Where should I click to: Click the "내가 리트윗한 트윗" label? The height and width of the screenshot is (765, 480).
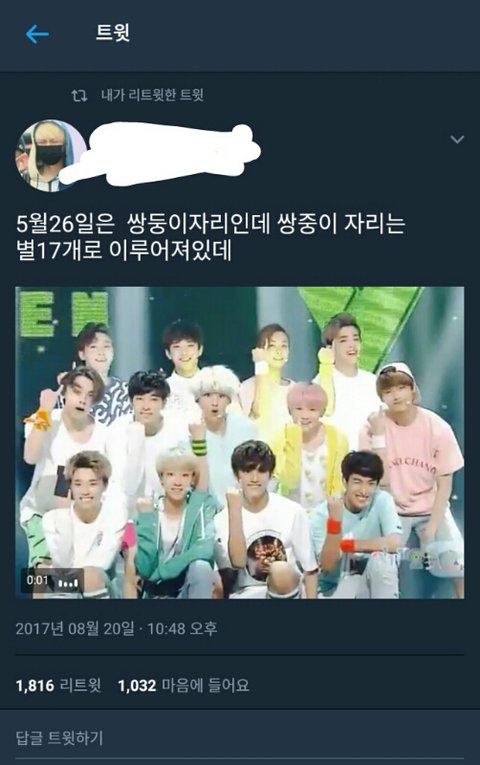[x=152, y=95]
